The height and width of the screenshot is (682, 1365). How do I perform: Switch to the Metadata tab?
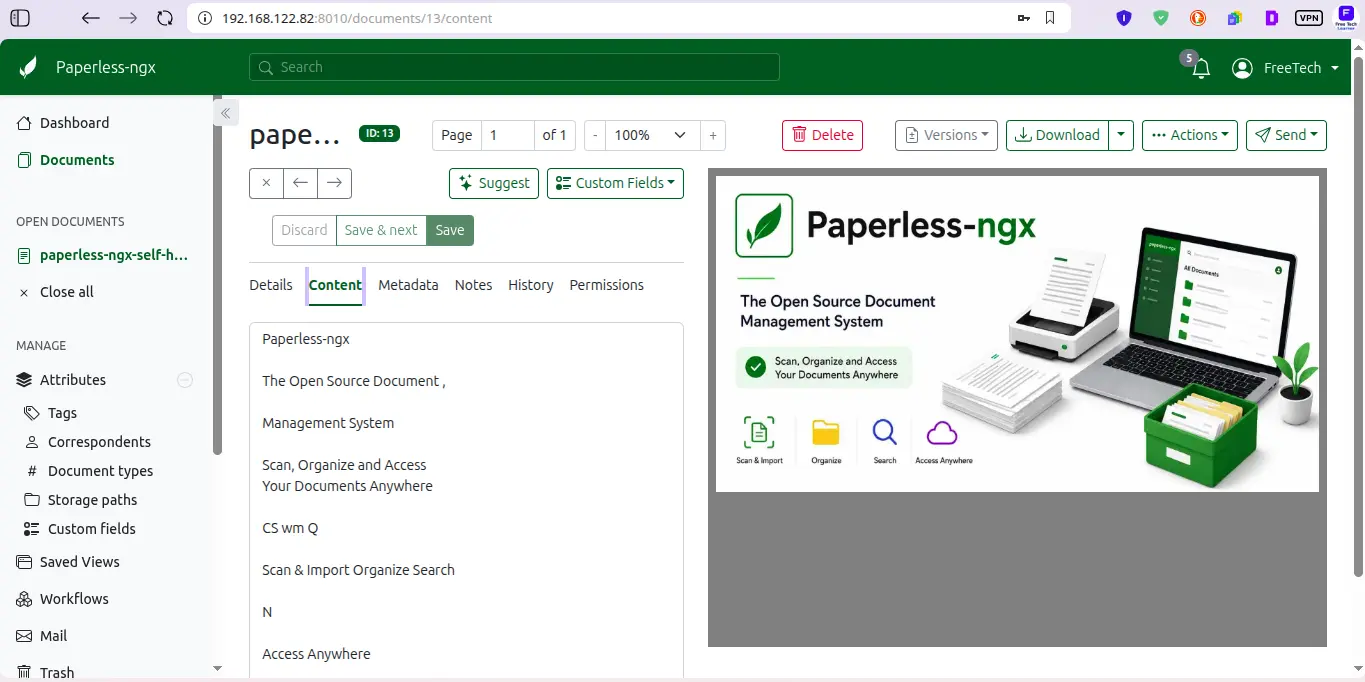click(408, 285)
